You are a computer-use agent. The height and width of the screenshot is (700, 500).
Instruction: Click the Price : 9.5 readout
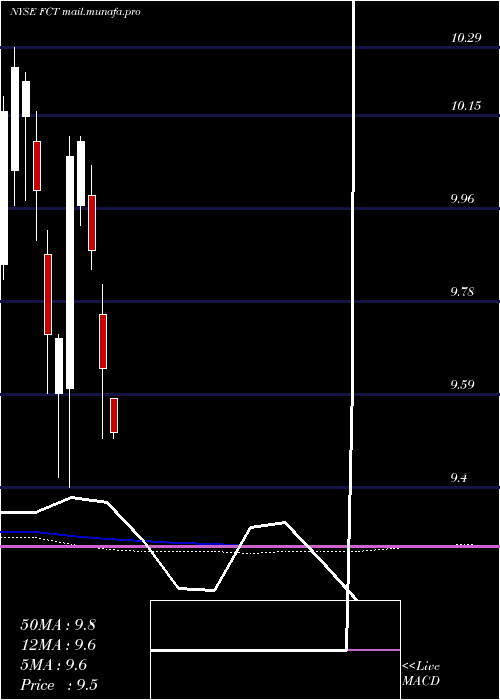point(59,685)
